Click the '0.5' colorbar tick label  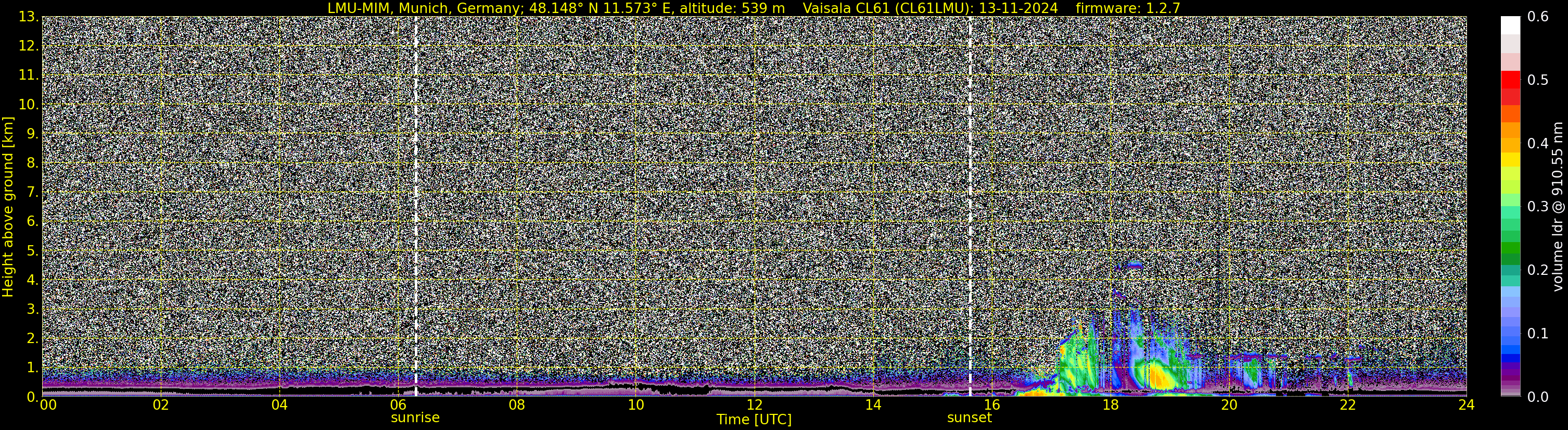[x=1538, y=80]
